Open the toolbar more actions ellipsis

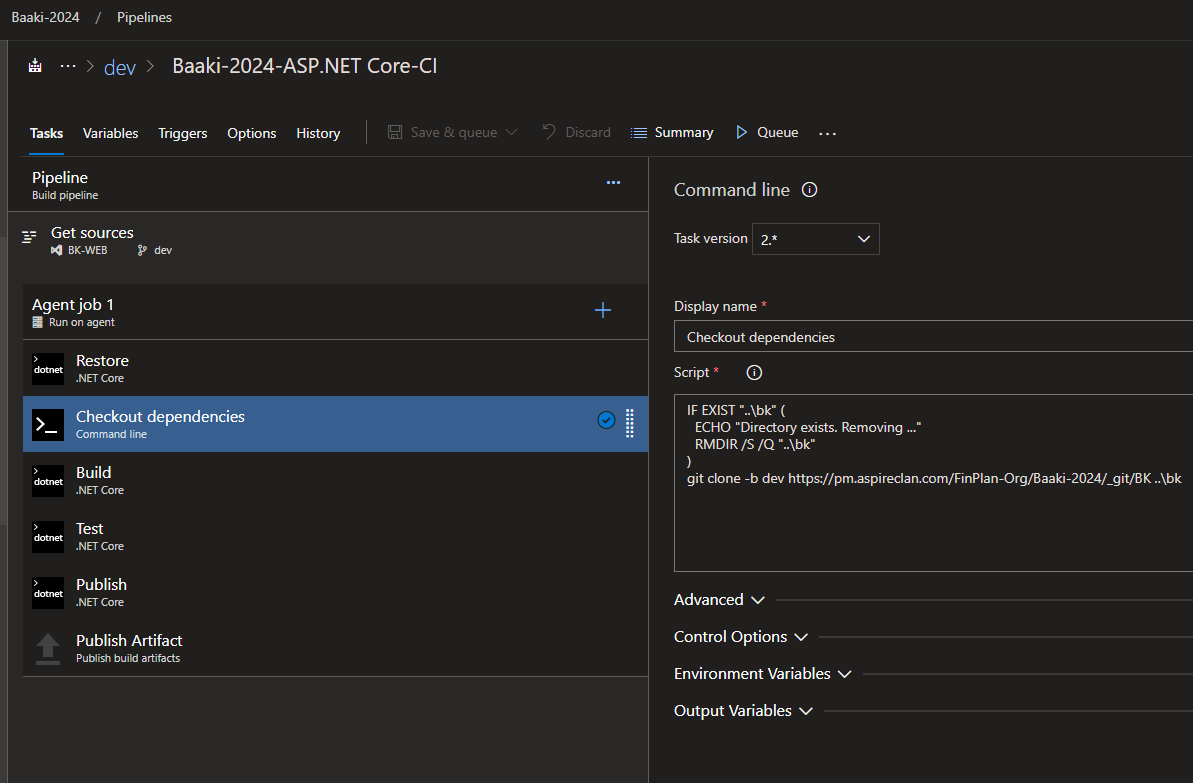click(x=828, y=133)
